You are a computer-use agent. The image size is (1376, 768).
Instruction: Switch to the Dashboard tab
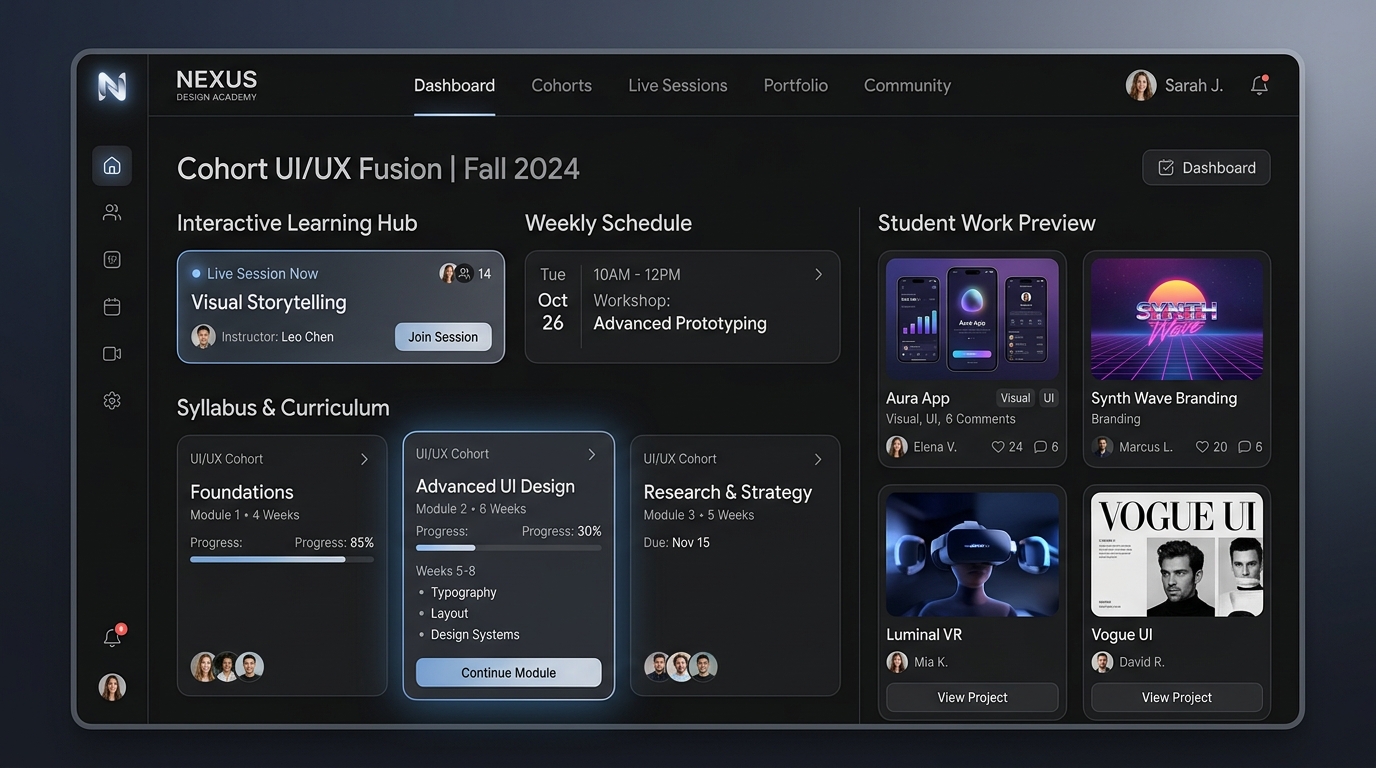click(454, 86)
